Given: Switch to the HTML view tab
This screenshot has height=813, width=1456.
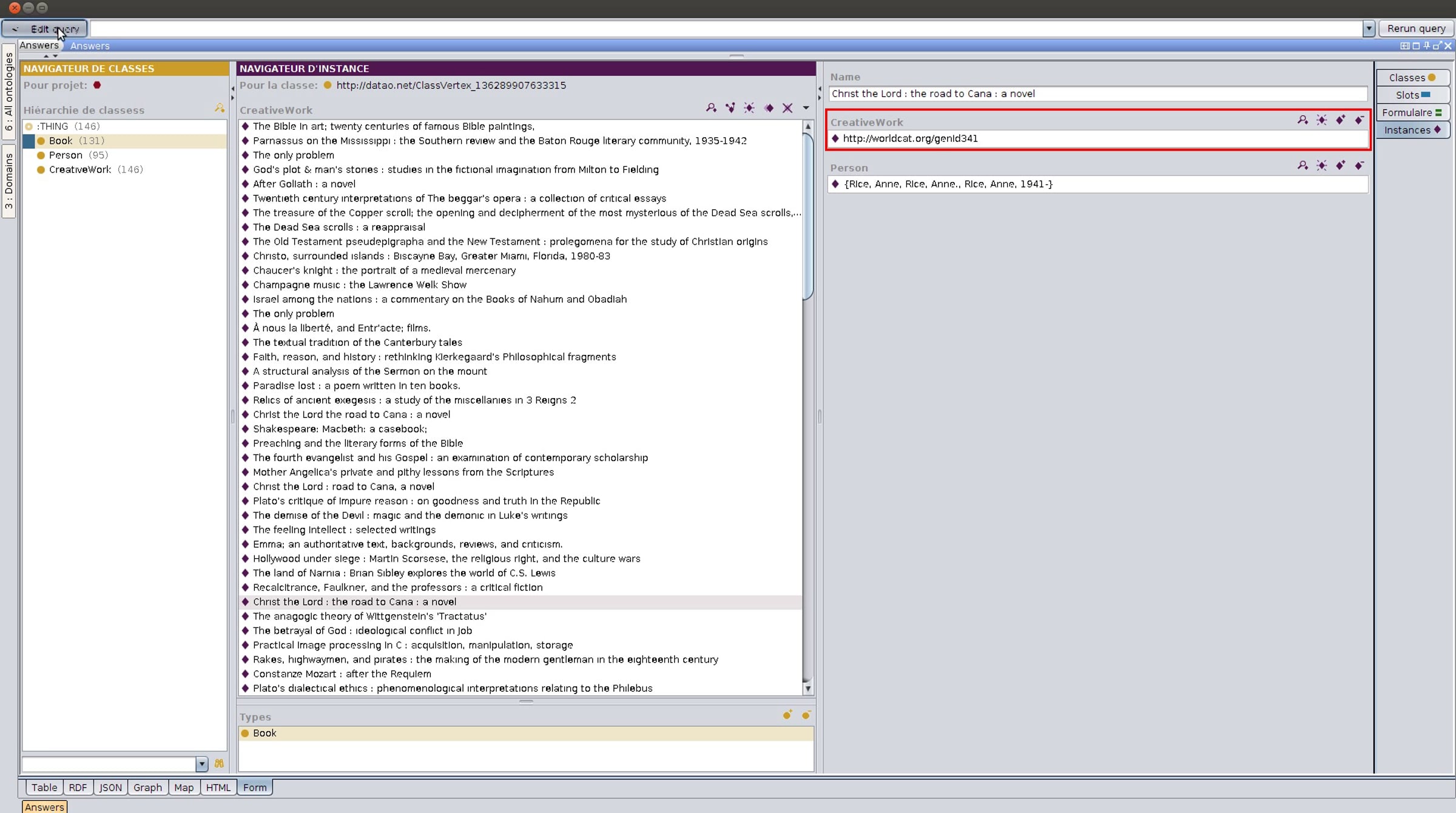Looking at the screenshot, I should click(218, 788).
